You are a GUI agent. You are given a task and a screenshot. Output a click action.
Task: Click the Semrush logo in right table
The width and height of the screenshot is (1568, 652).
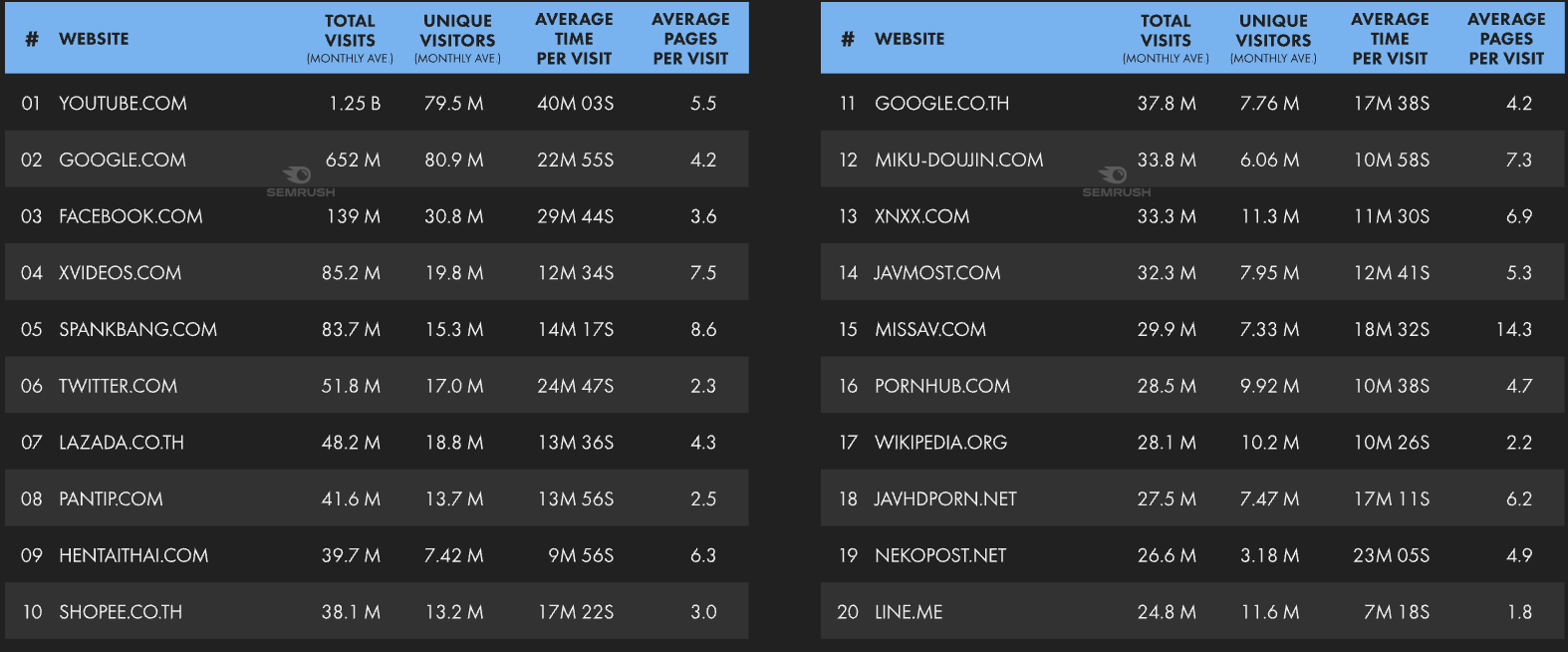(x=1116, y=181)
